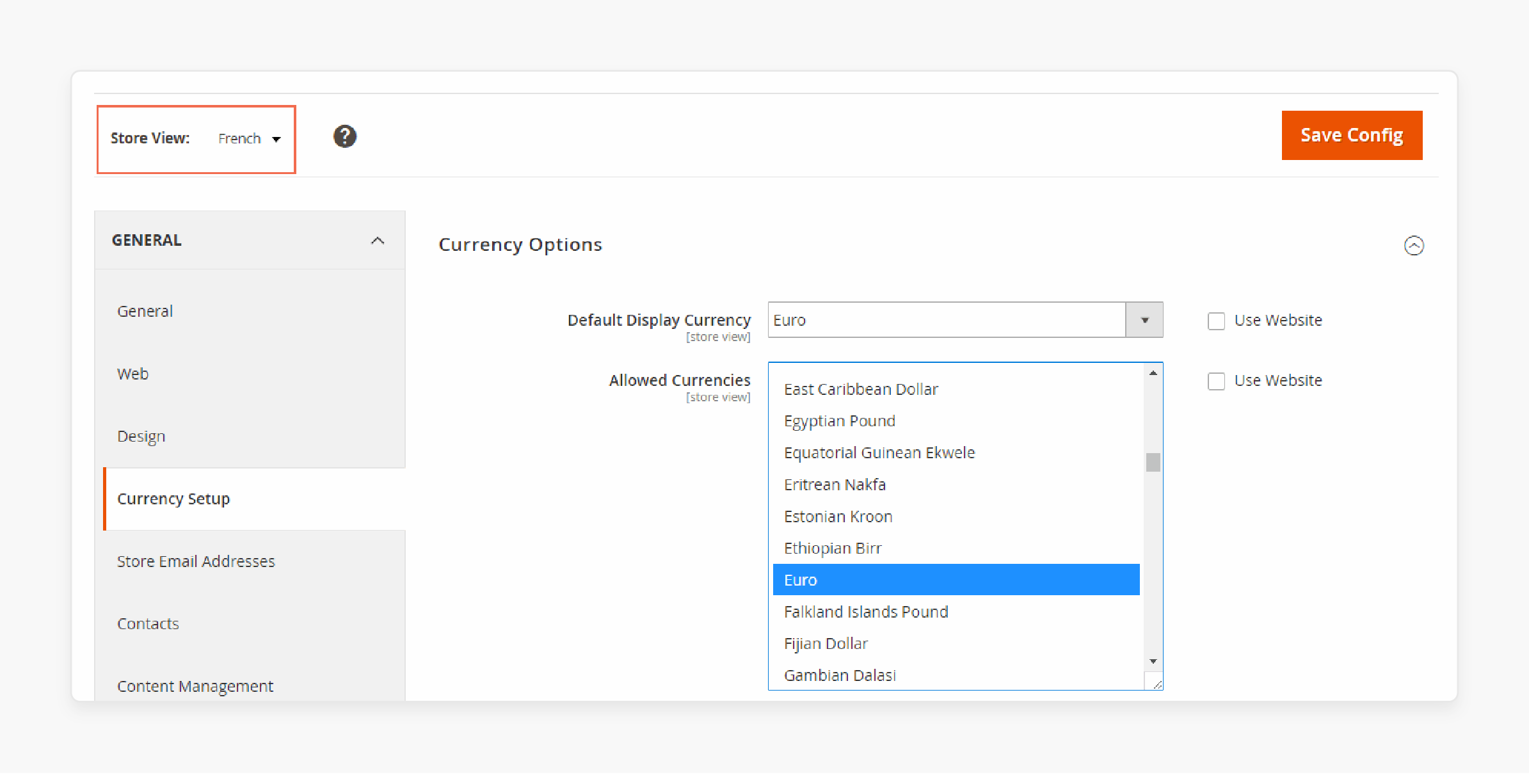Open the Web settings tab

(x=133, y=374)
